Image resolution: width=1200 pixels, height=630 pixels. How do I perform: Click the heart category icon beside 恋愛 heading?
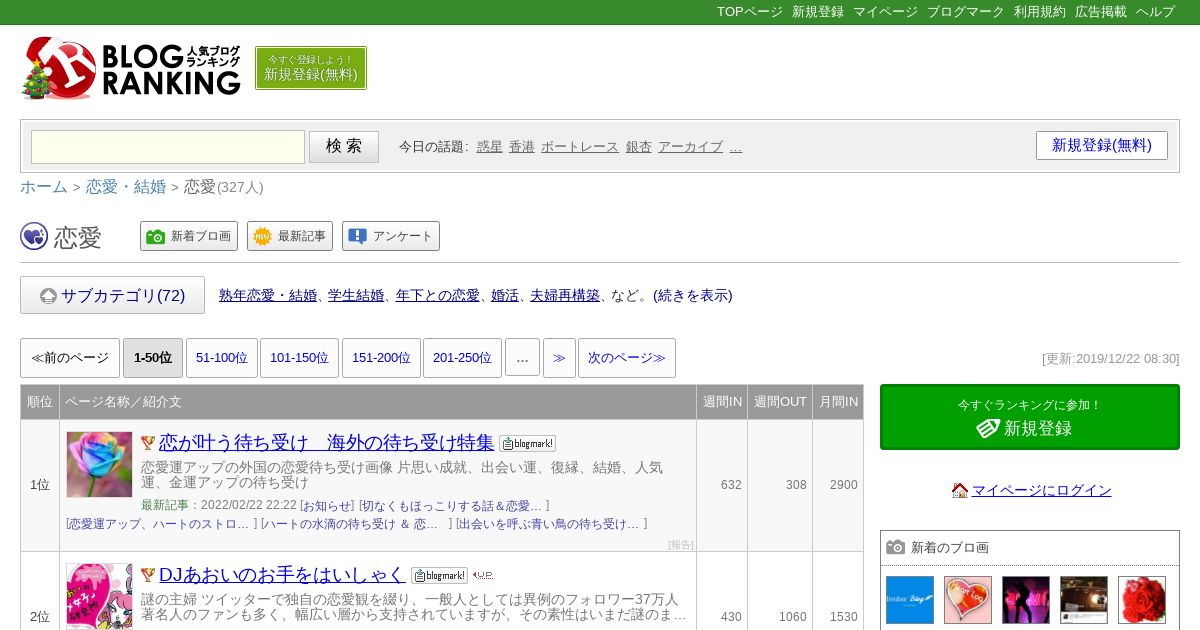pos(34,236)
